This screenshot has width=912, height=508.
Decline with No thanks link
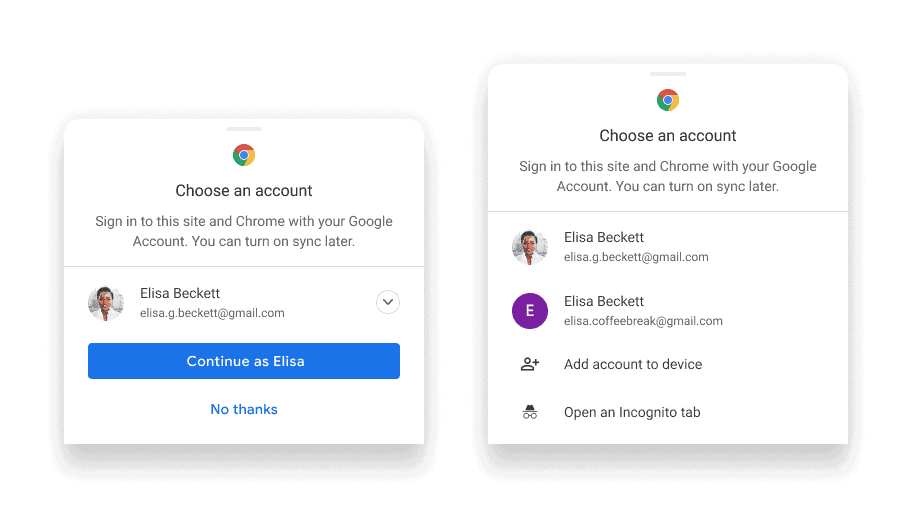coord(244,409)
